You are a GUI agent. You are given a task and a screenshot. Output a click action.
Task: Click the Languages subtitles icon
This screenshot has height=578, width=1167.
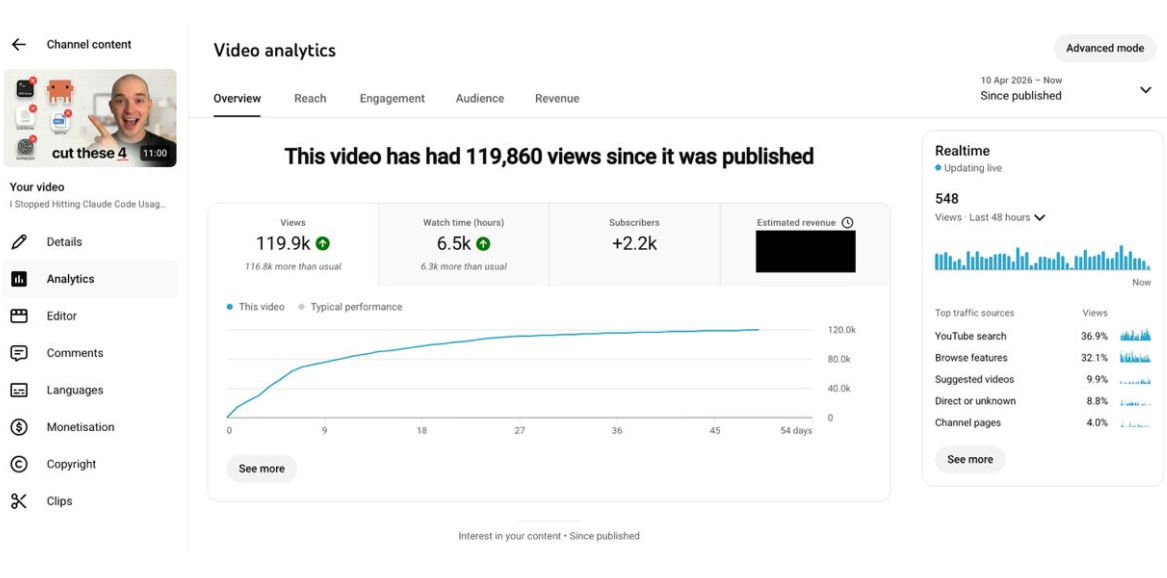click(x=19, y=391)
